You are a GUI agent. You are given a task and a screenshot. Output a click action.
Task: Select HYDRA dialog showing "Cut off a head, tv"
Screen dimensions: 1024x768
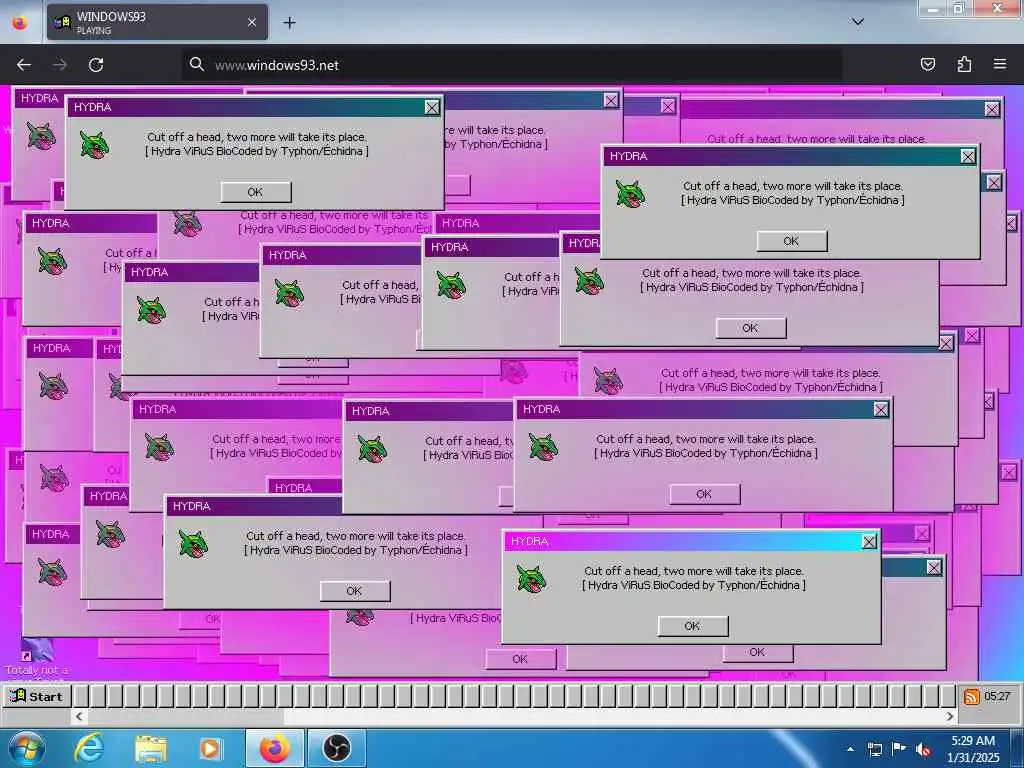[x=428, y=455]
